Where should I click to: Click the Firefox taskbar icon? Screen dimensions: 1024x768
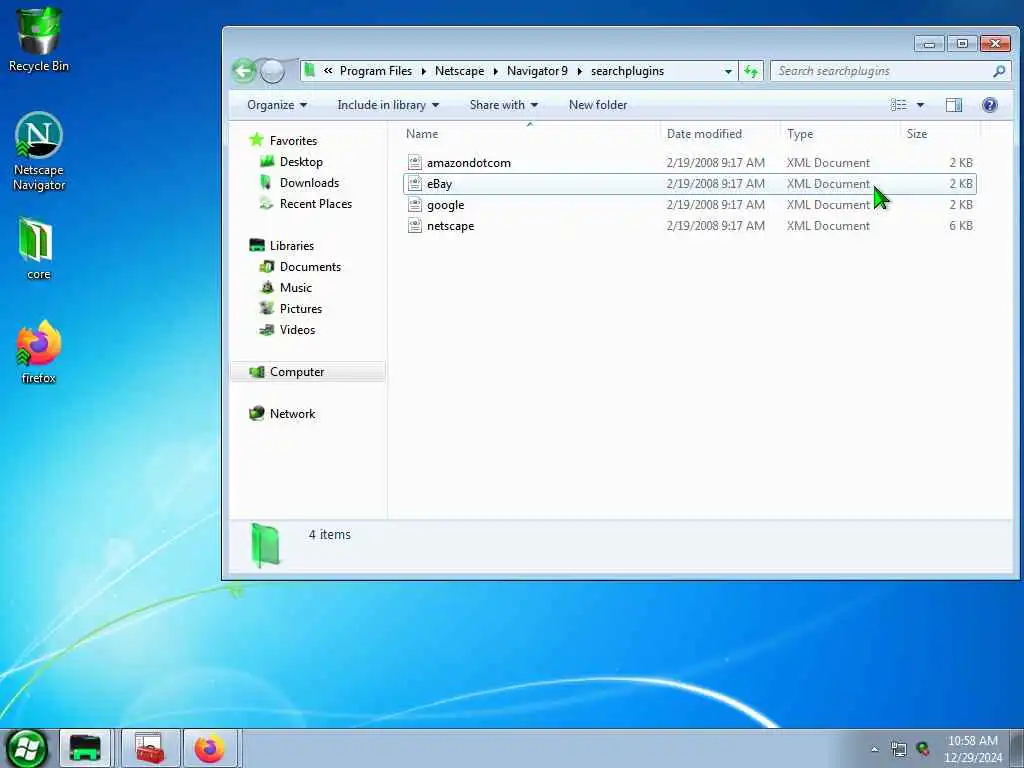[x=210, y=748]
